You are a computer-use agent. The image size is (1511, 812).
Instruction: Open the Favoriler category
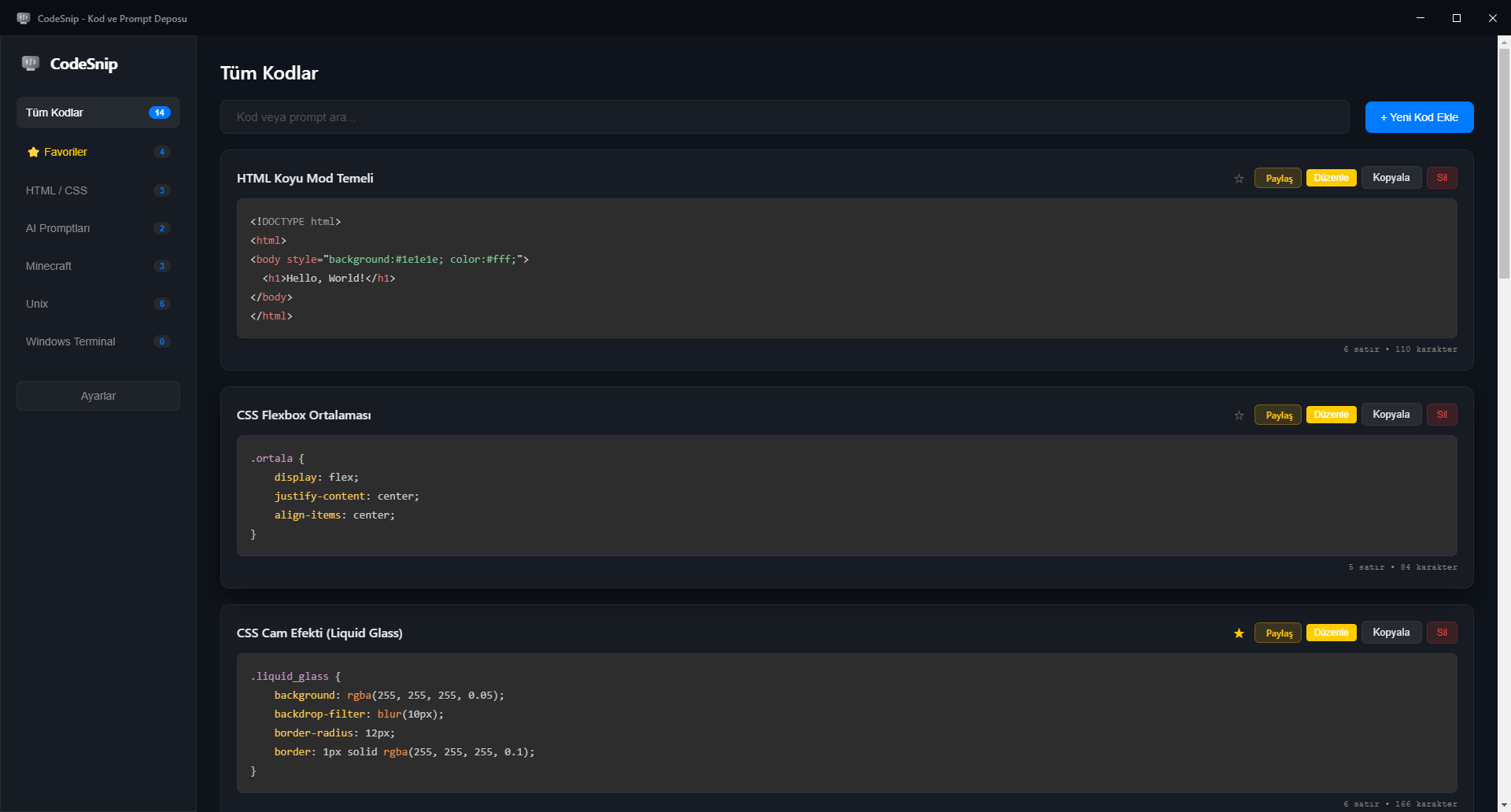click(98, 152)
